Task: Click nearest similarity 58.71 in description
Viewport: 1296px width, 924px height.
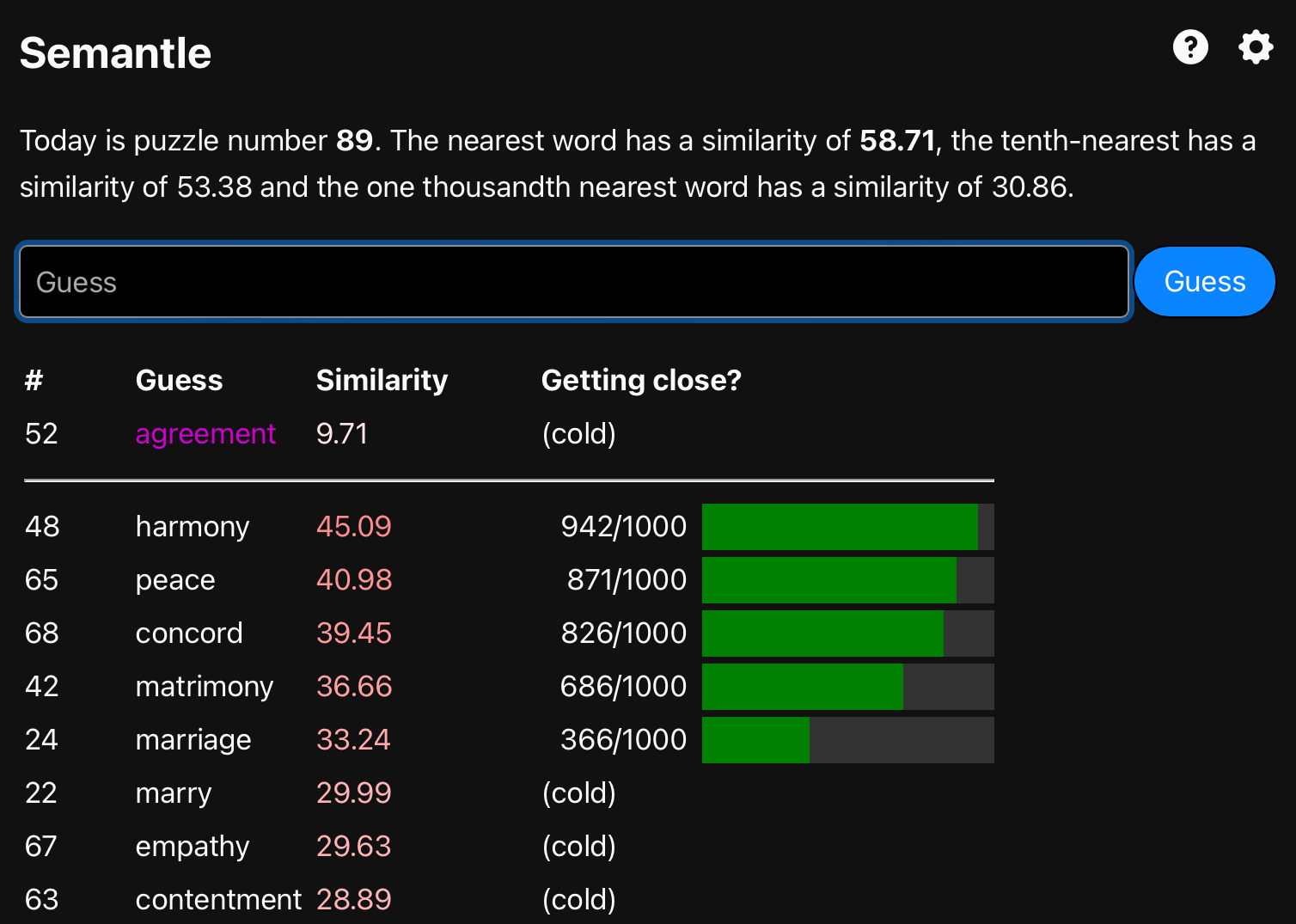Action: 897,140
